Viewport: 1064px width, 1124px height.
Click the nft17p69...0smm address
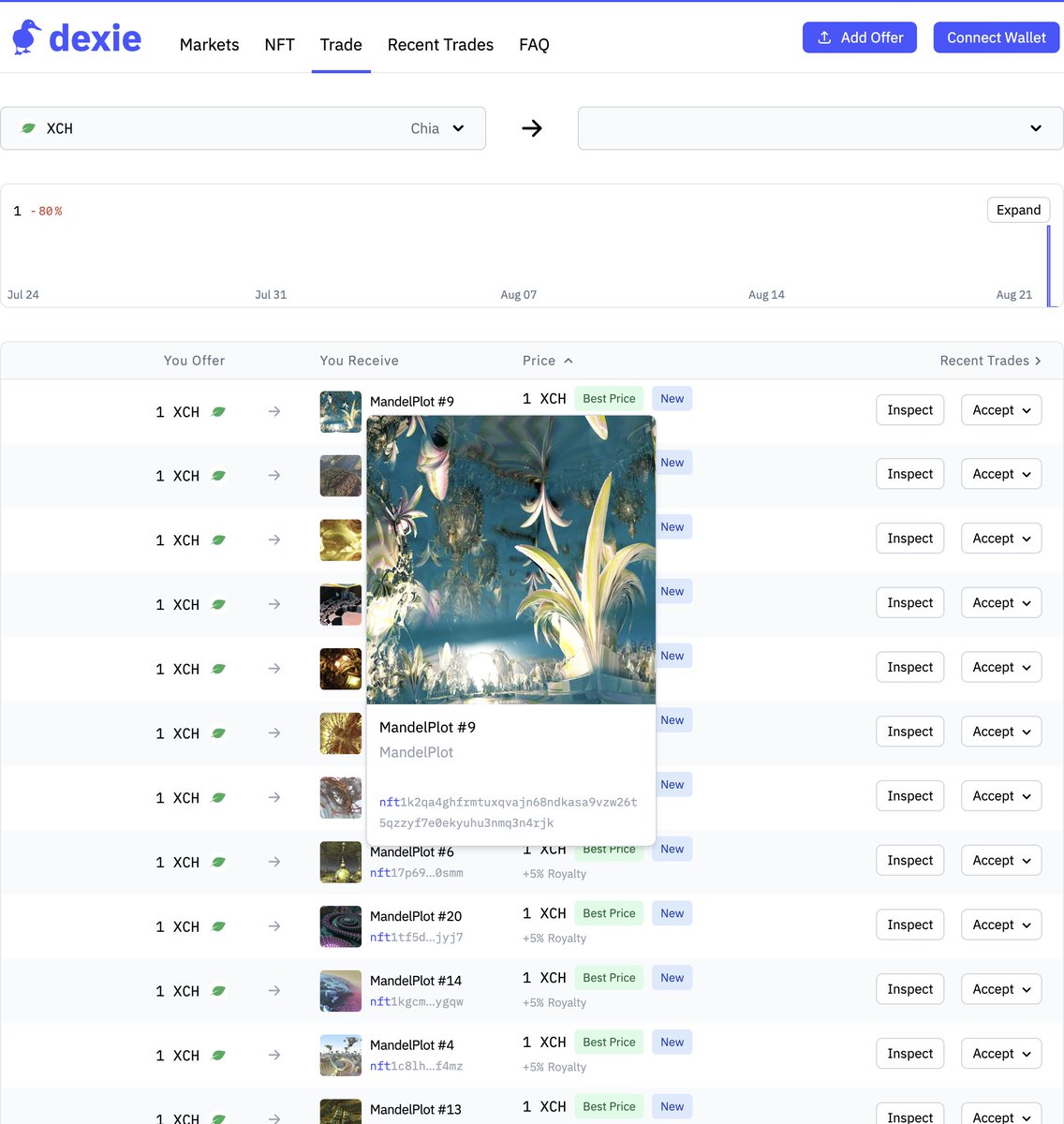[417, 873]
